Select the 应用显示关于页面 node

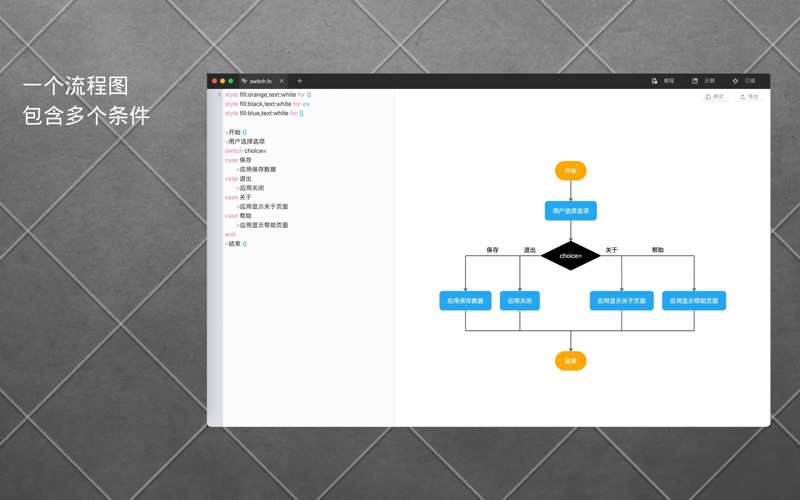pyautogui.click(x=621, y=301)
